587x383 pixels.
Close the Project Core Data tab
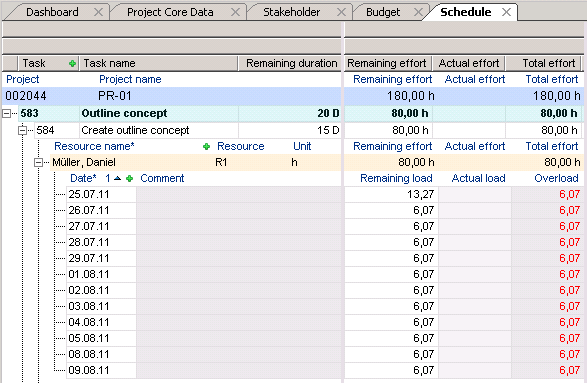click(235, 12)
